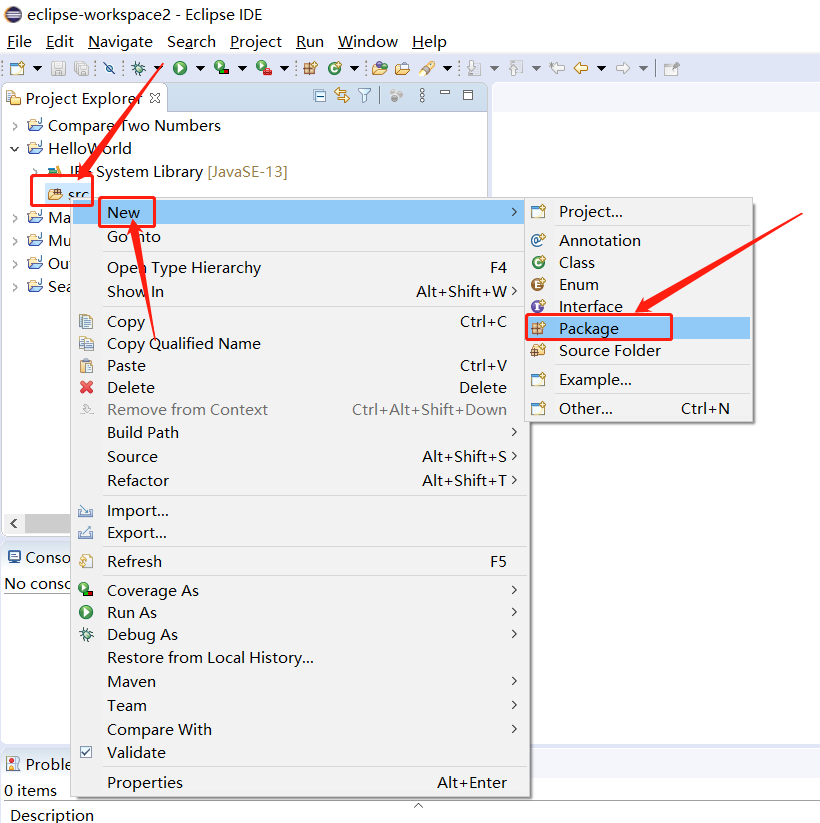The height and width of the screenshot is (823, 820).
Task: Click Refresh in the context menu
Action: [299, 561]
